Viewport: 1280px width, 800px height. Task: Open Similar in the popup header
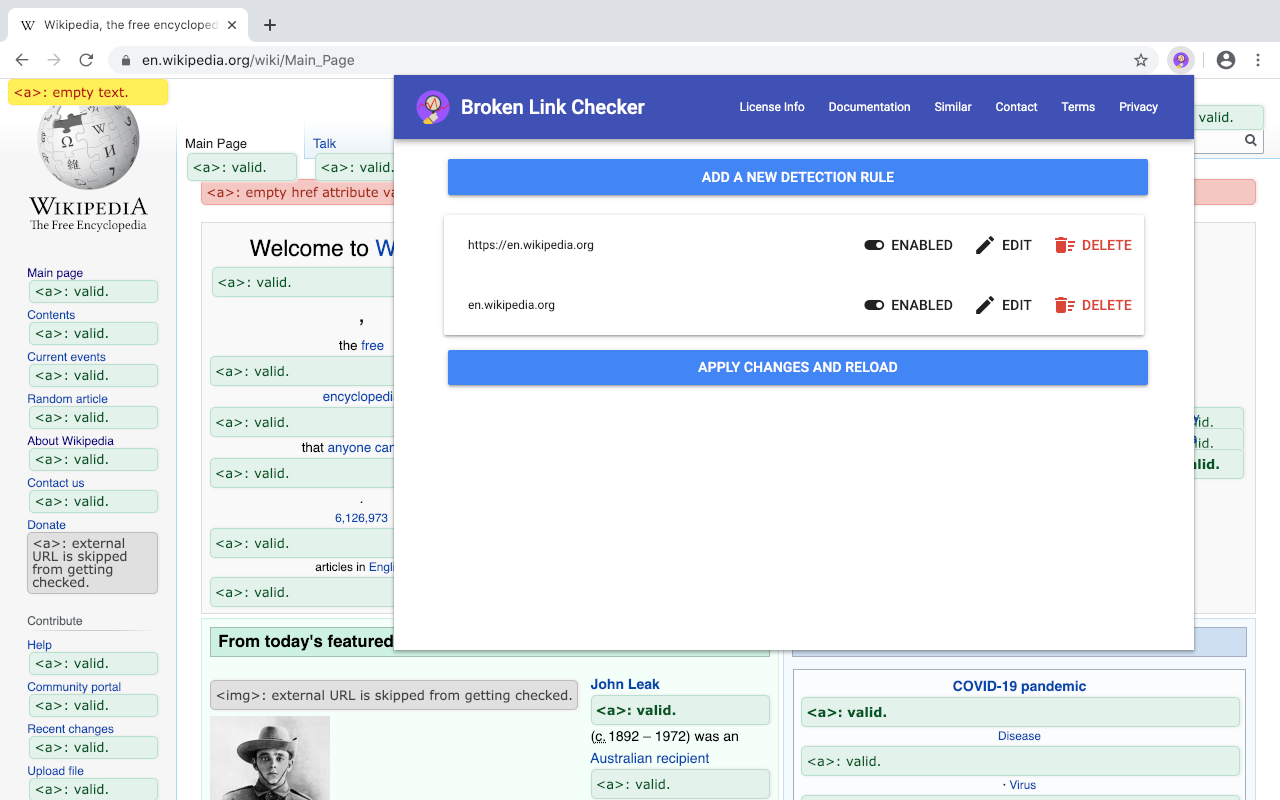point(953,107)
